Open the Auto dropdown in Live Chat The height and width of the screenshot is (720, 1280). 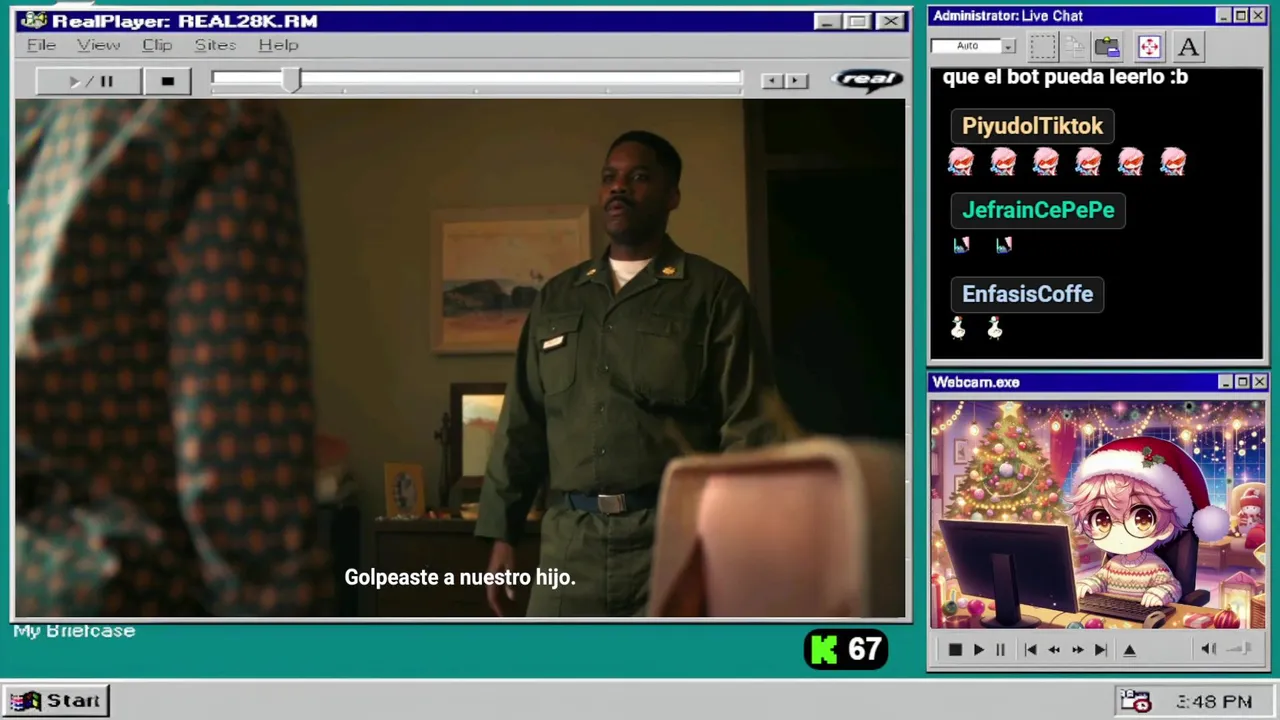(x=1009, y=46)
